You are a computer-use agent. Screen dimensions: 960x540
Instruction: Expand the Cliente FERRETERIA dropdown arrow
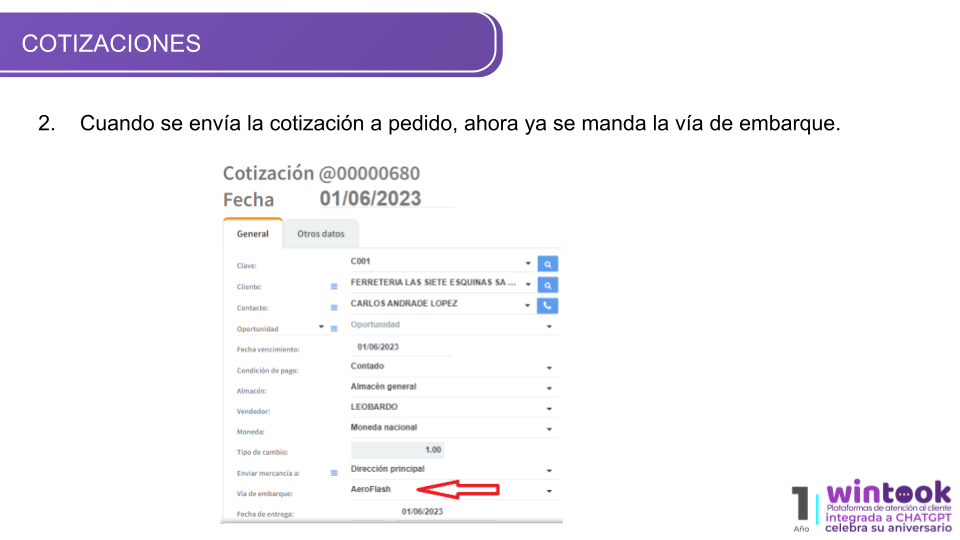528,284
